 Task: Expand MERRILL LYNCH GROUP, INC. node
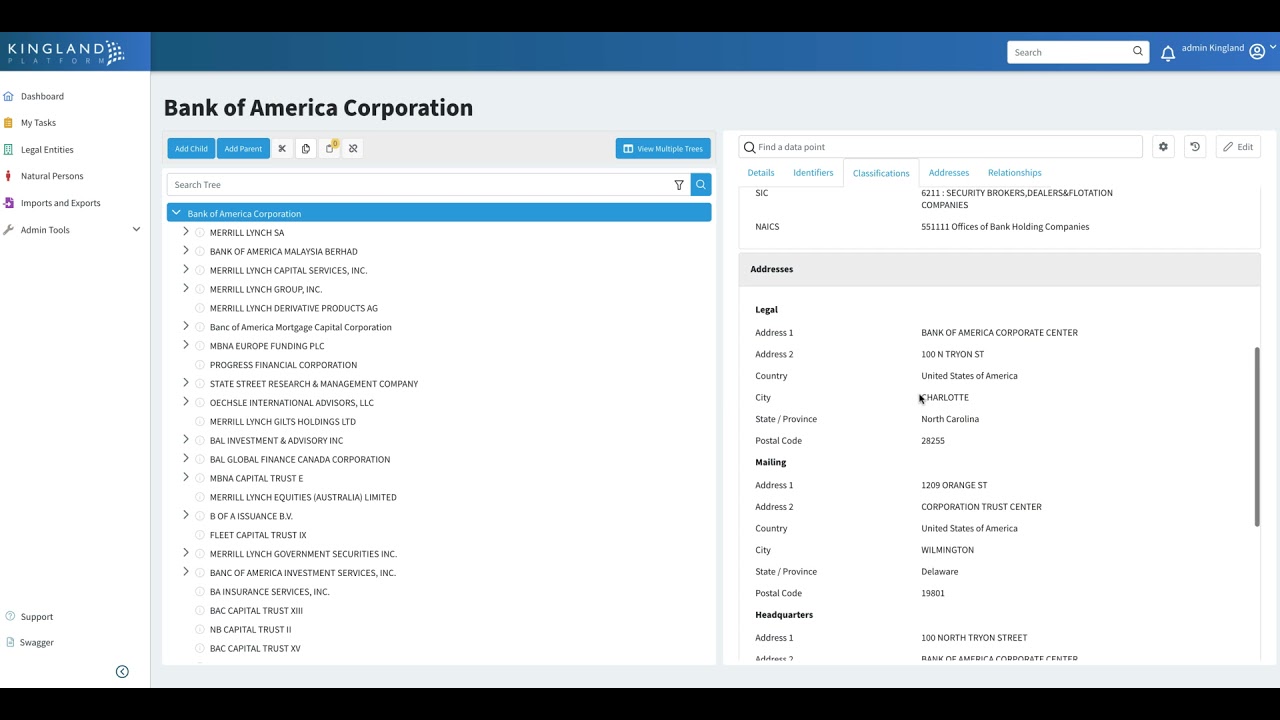pyautogui.click(x=185, y=289)
